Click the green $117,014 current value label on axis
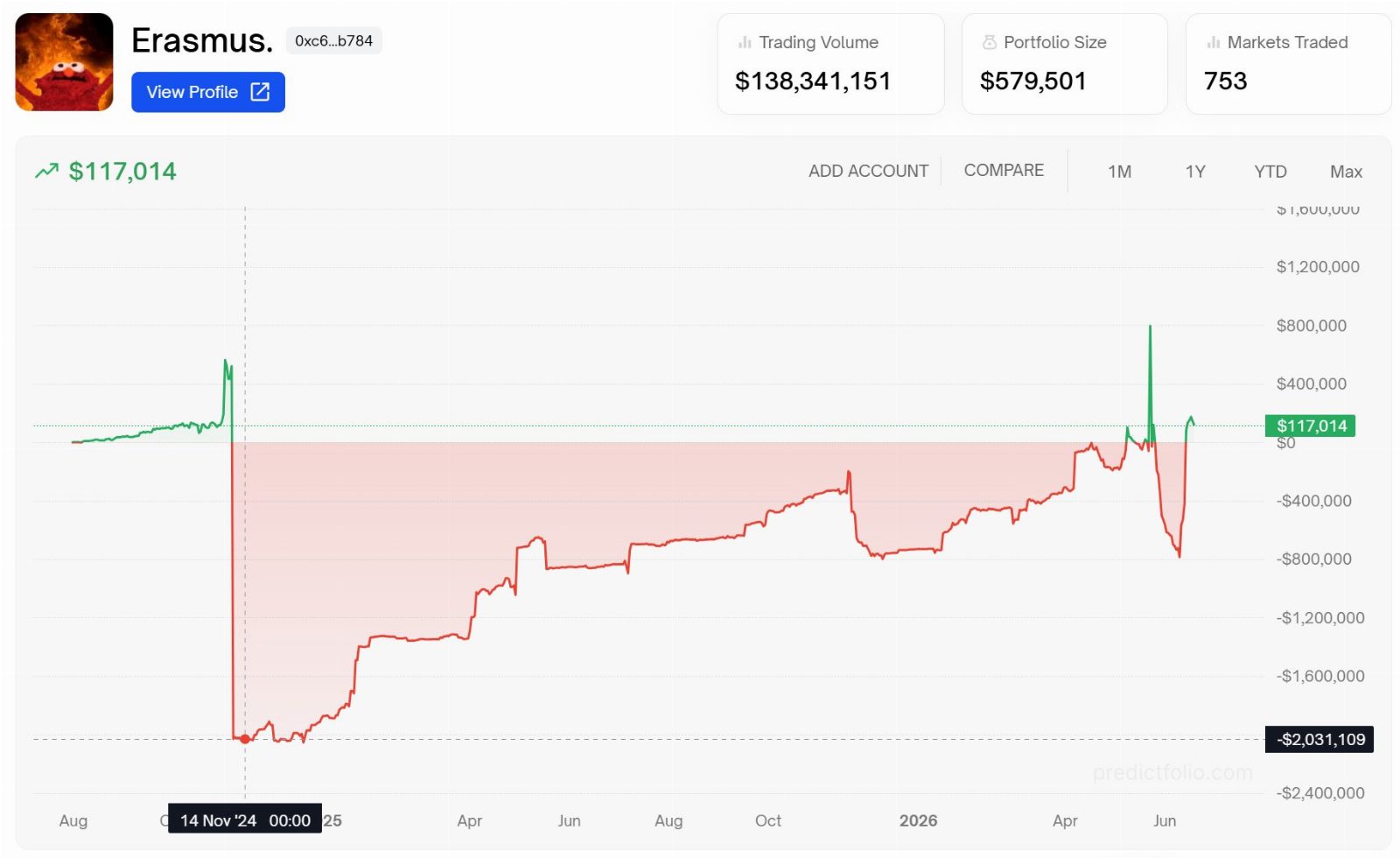Screen dimensions: 1400x858 coord(1310,425)
